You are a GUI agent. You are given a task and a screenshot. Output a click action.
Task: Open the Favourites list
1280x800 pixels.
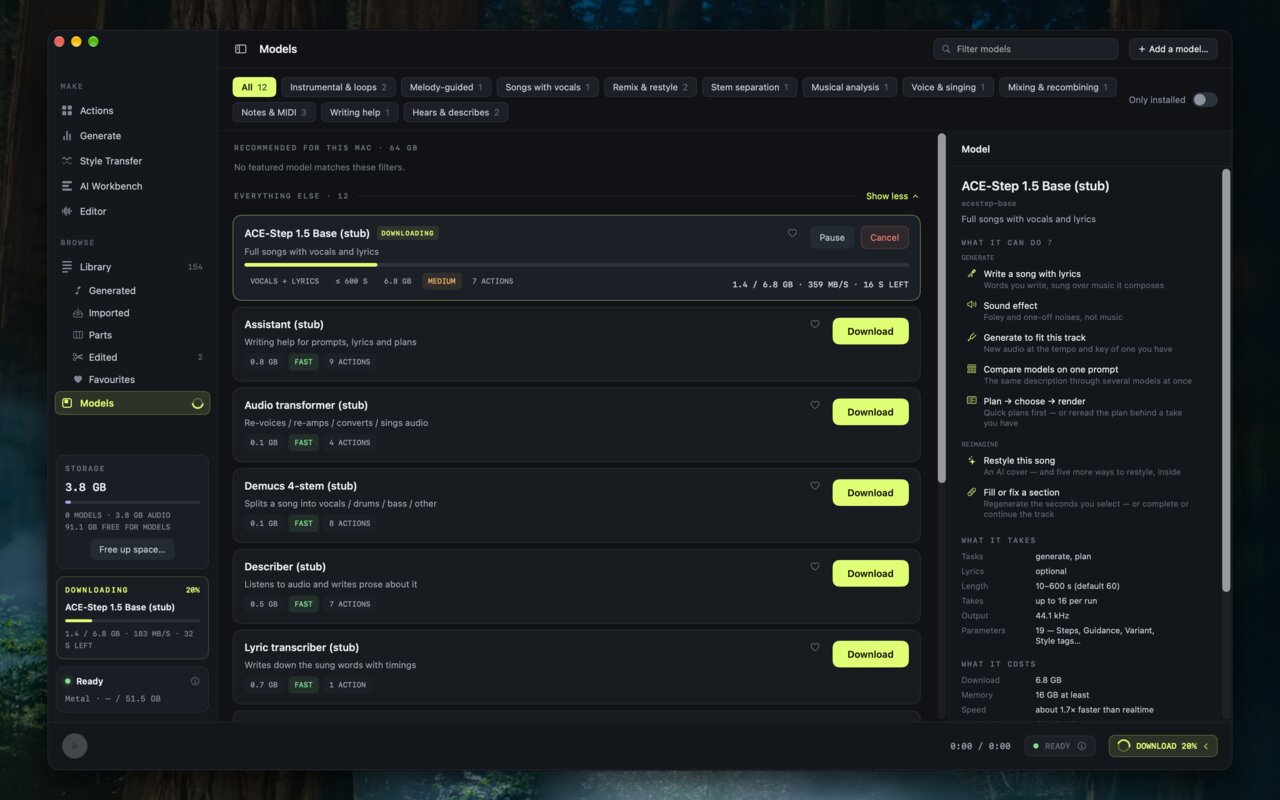pos(132,379)
